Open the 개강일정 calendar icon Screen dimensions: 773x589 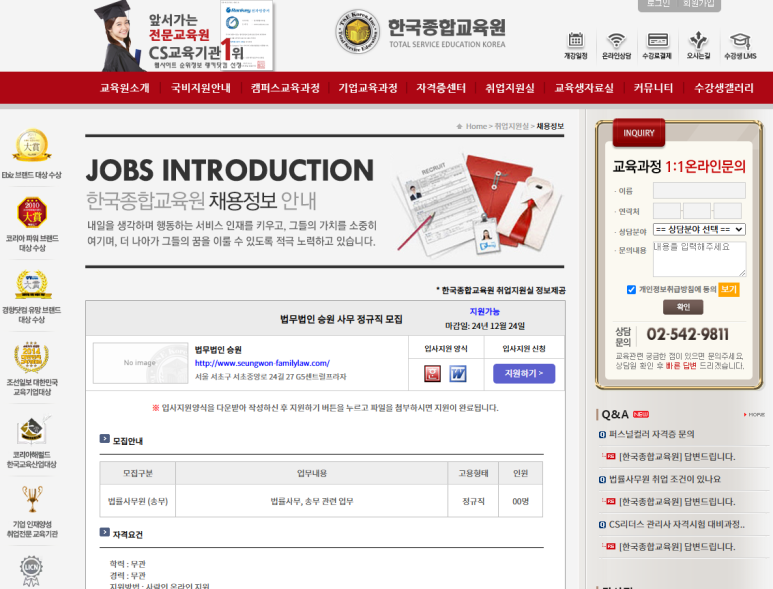(x=575, y=40)
